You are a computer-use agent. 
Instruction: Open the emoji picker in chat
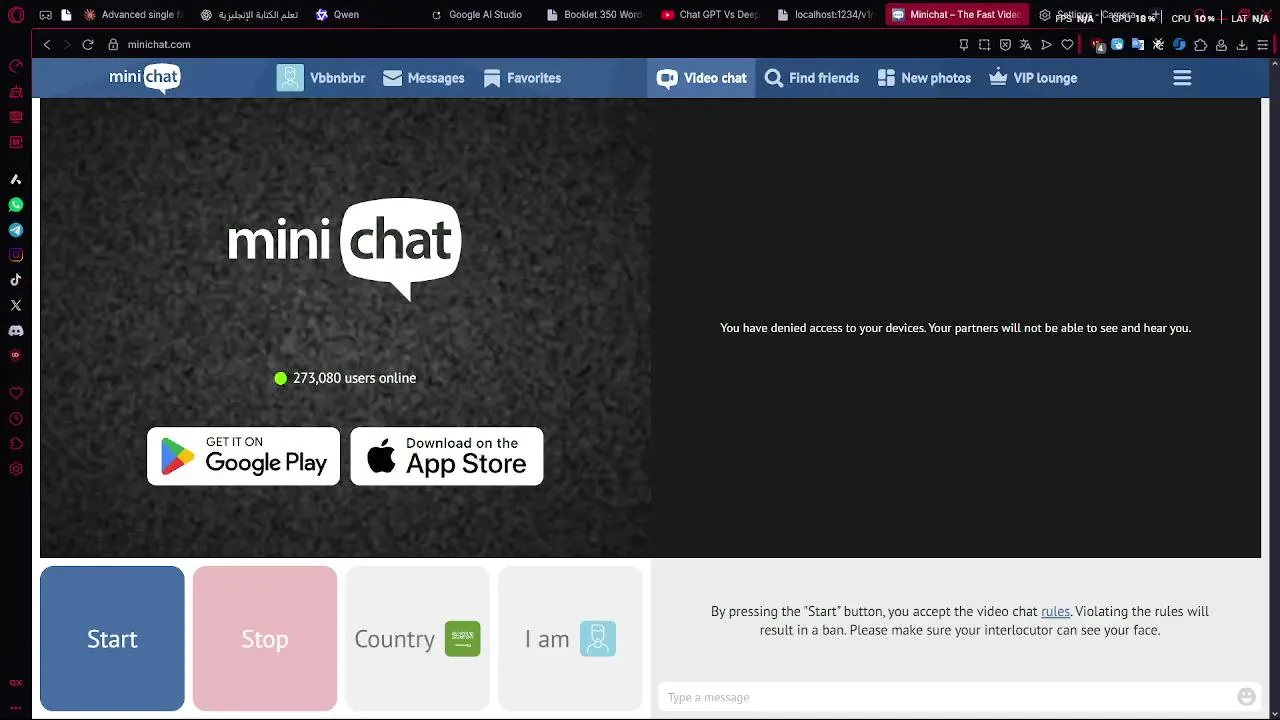(1246, 697)
